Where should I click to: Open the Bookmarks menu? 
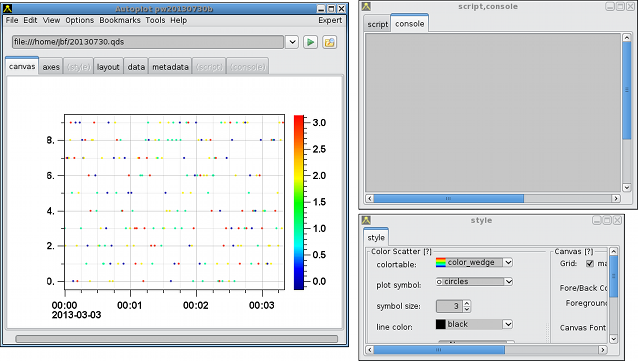(x=120, y=20)
